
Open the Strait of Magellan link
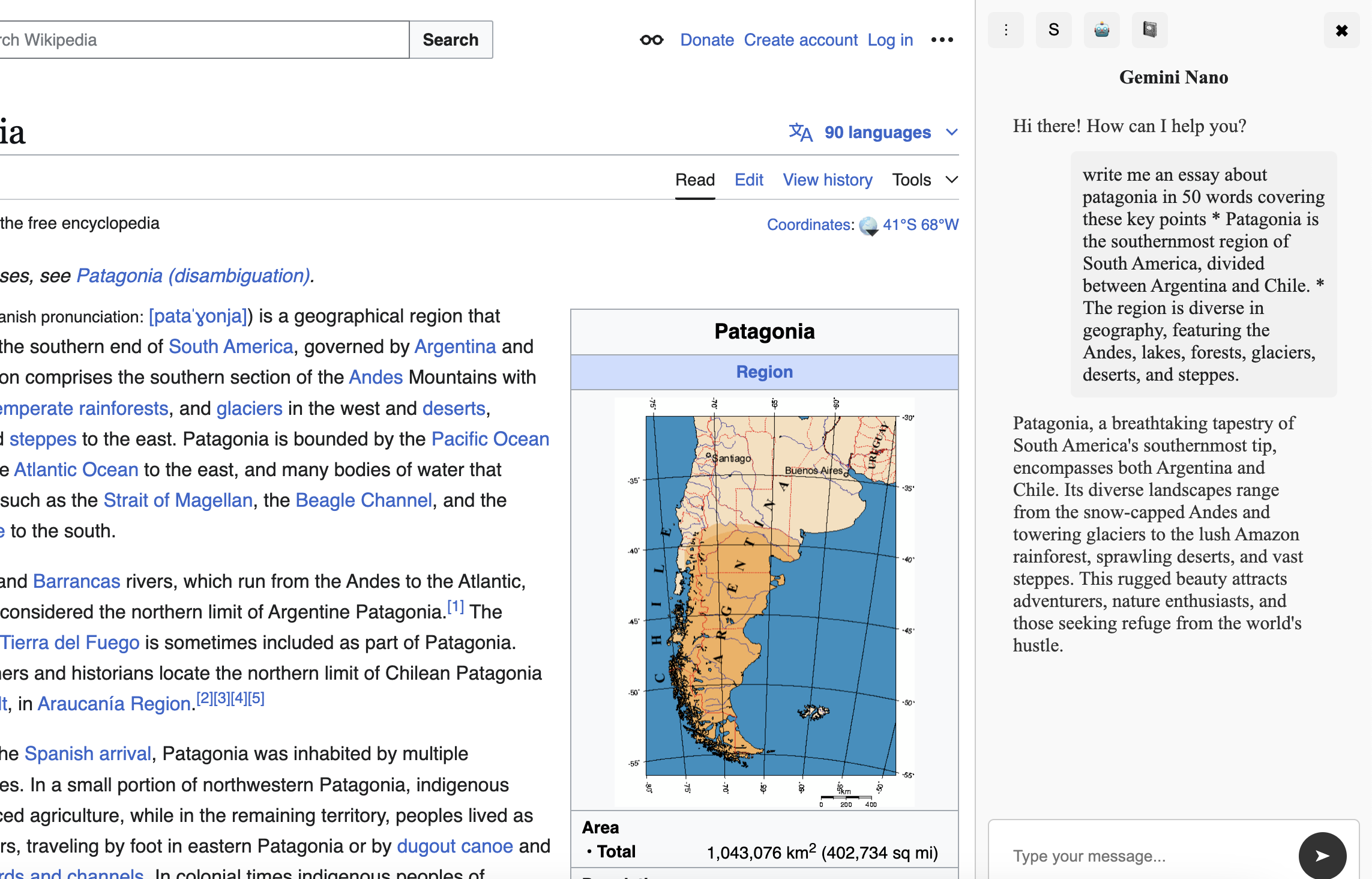(178, 500)
